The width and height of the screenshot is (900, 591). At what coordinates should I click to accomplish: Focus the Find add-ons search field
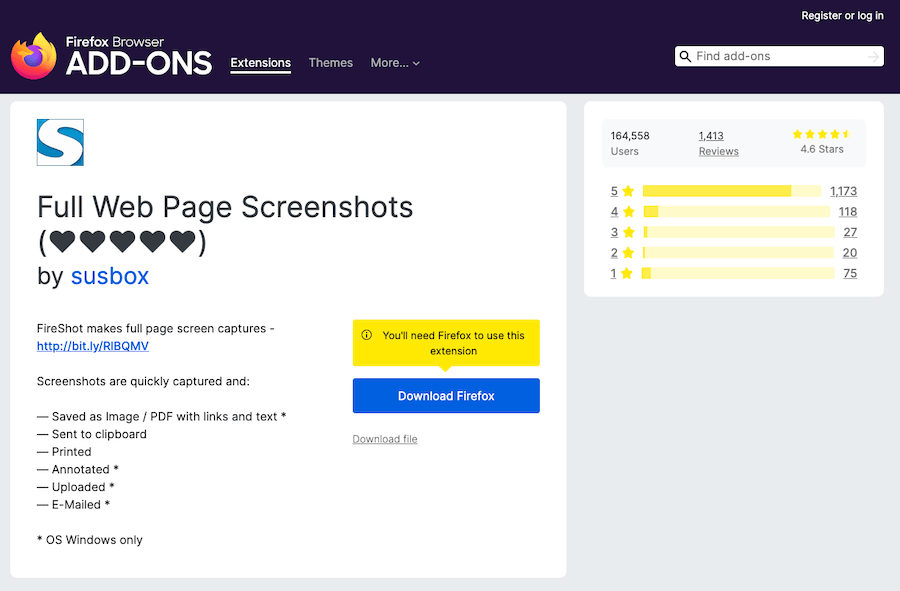click(x=779, y=56)
